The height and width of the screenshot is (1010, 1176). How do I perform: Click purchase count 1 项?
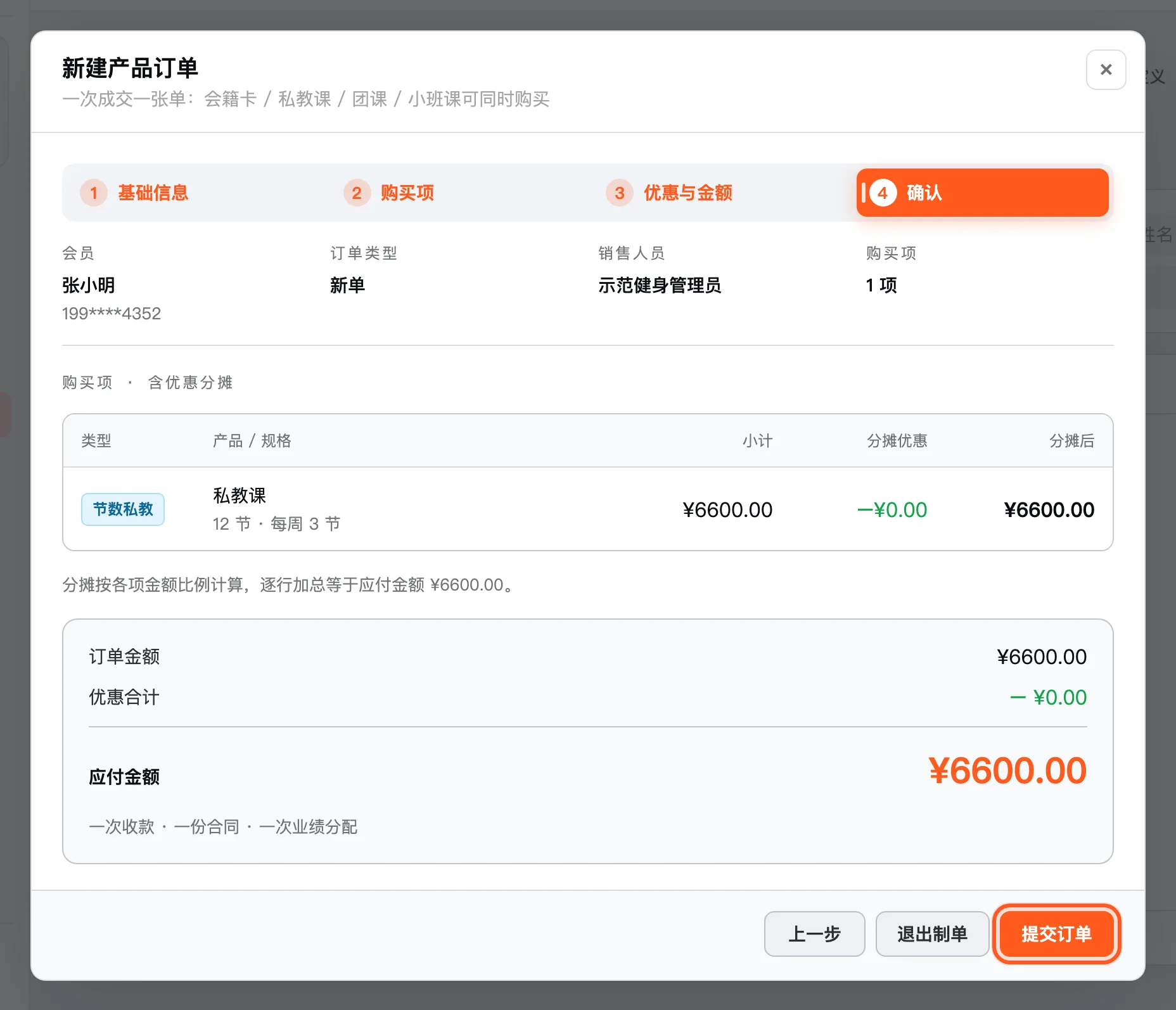tap(881, 285)
